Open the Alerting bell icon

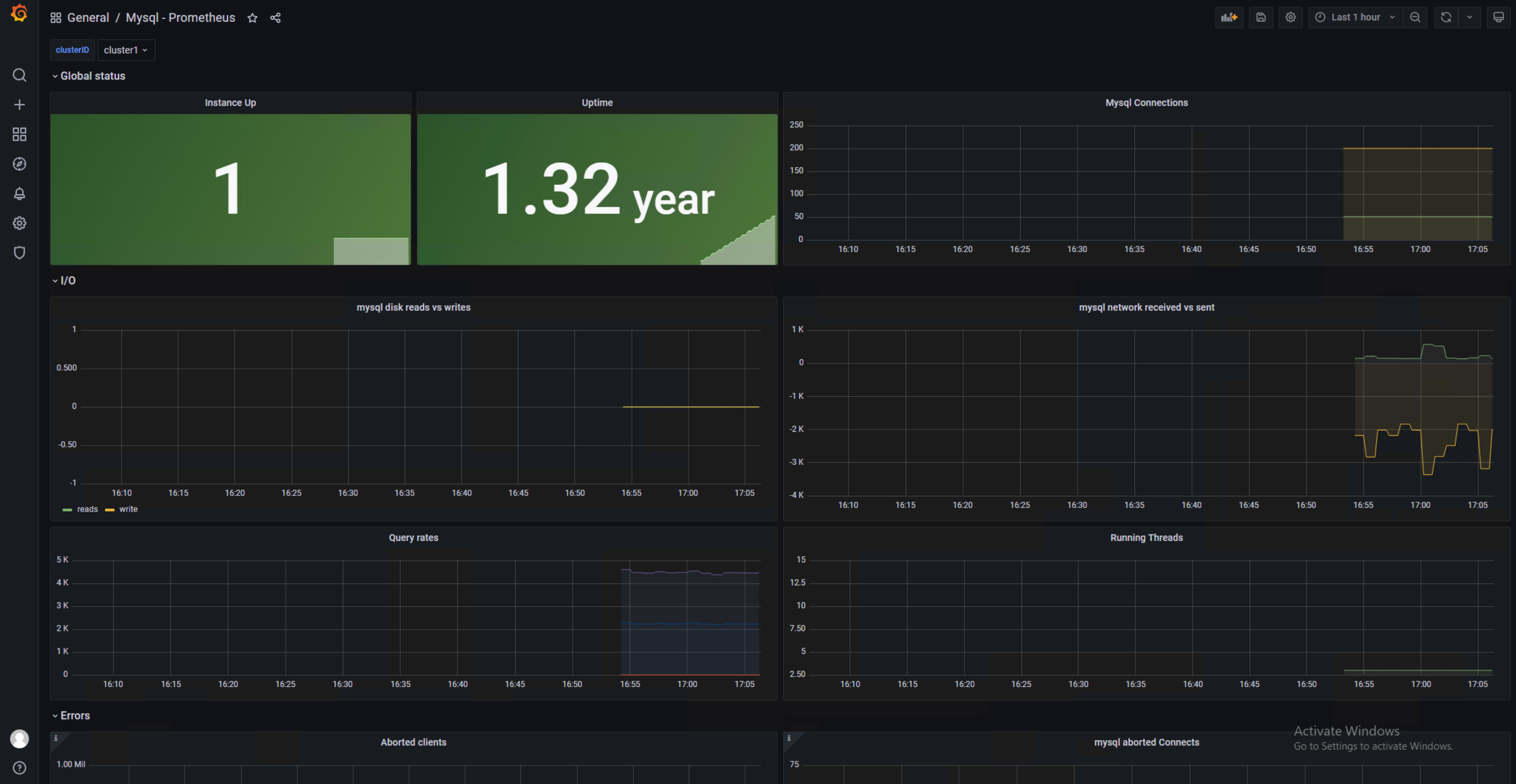[x=19, y=194]
